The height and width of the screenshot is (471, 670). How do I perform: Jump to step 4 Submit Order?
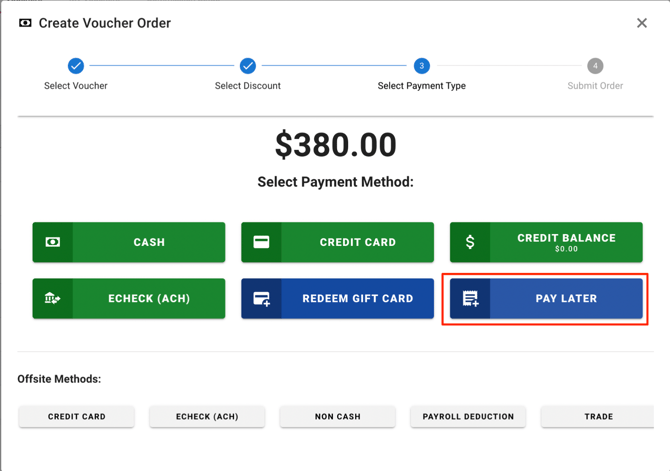tap(595, 66)
